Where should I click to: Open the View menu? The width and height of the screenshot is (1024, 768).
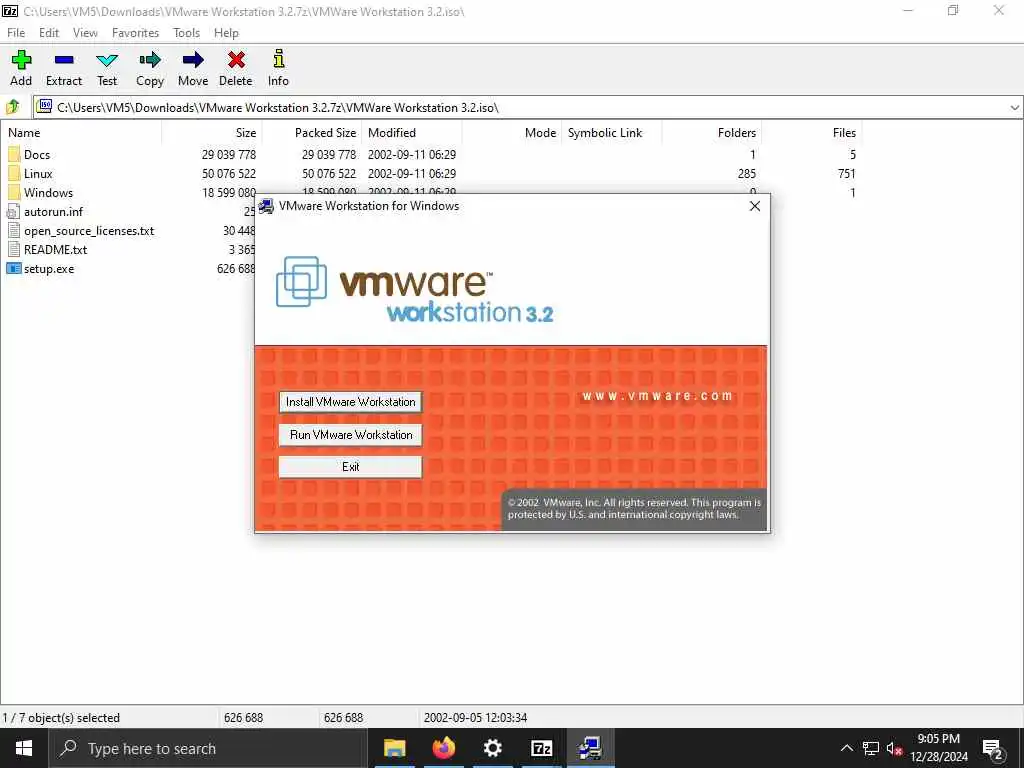pyautogui.click(x=85, y=33)
